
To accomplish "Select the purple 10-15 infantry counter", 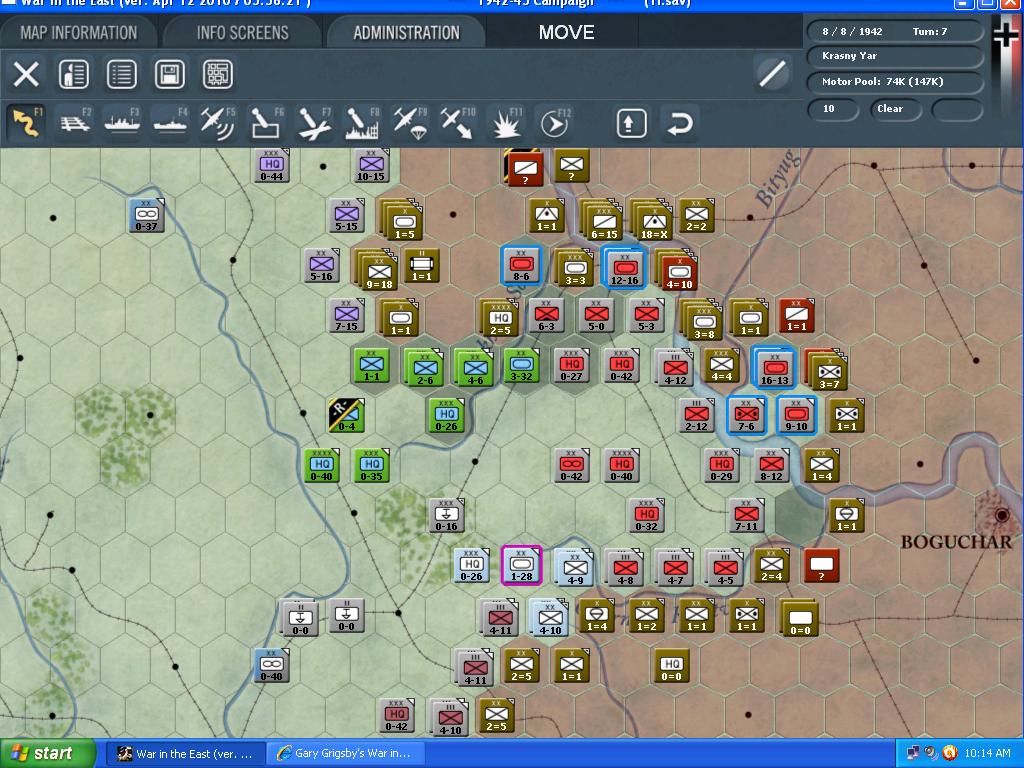I will click(x=370, y=165).
